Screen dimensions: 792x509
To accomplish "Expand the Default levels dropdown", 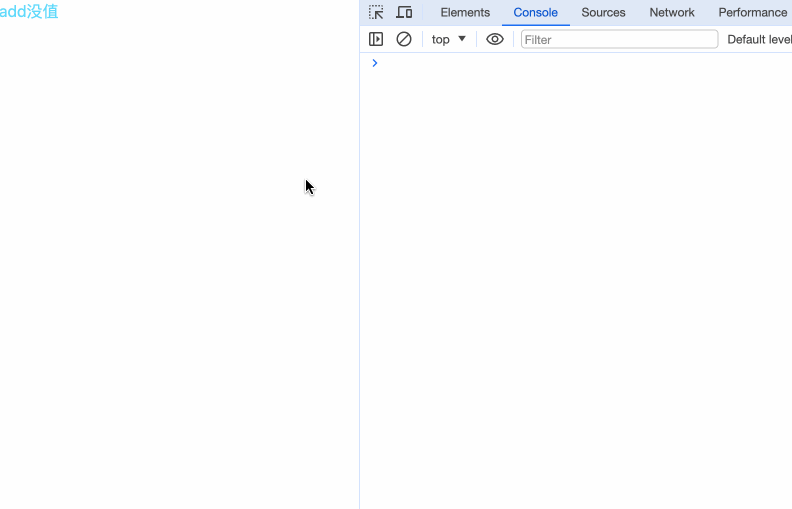I will click(759, 39).
